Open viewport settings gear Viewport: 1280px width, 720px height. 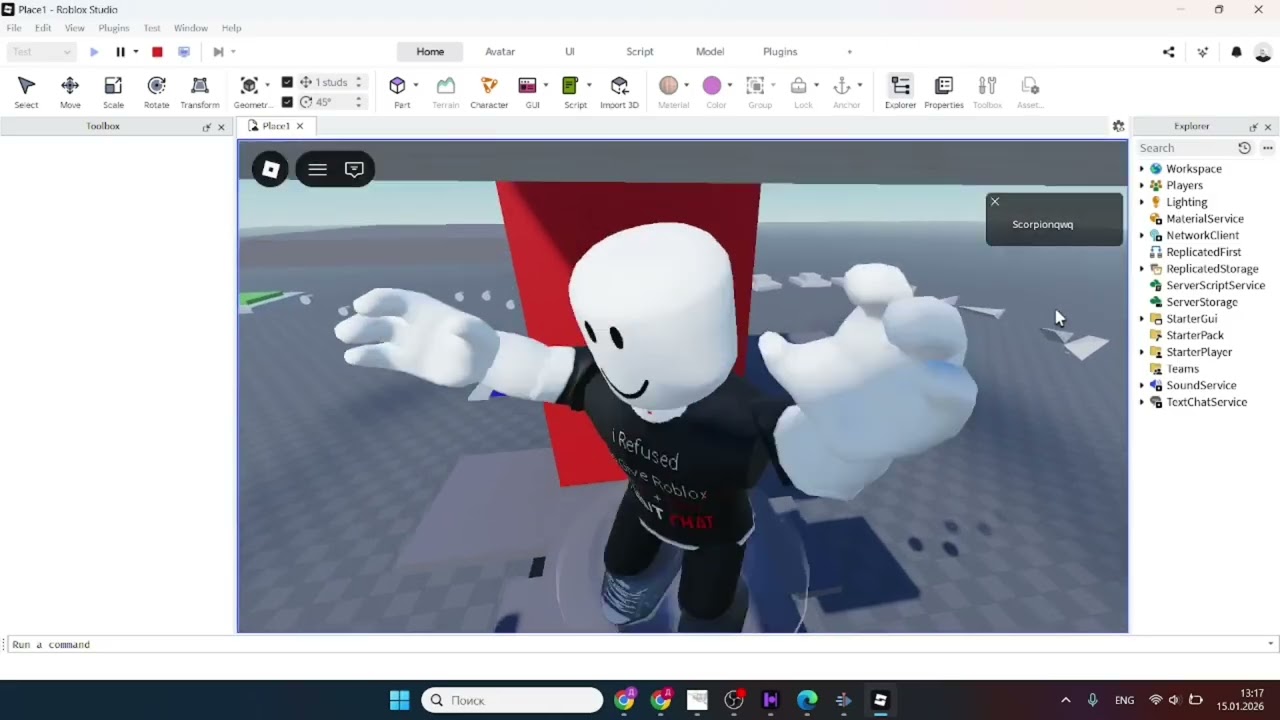pos(1118,126)
